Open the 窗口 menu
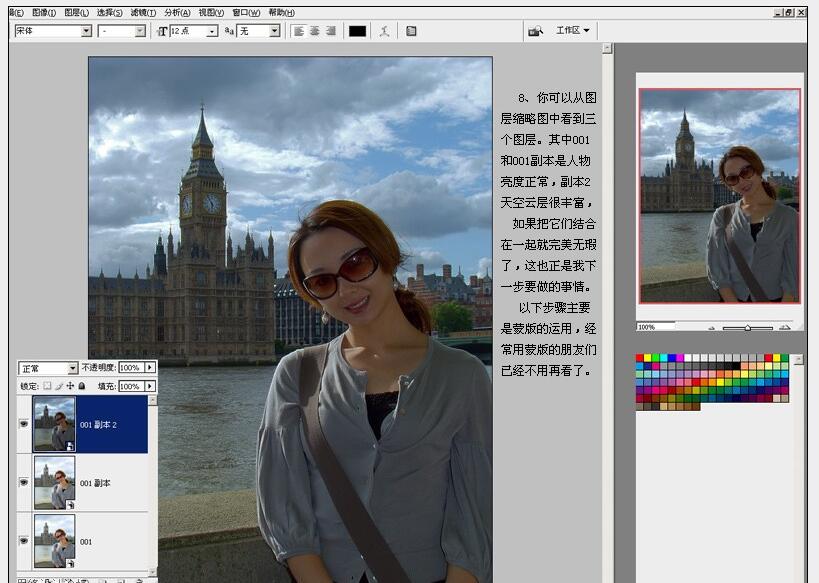Screen dimensions: 819x583 tap(244, 12)
